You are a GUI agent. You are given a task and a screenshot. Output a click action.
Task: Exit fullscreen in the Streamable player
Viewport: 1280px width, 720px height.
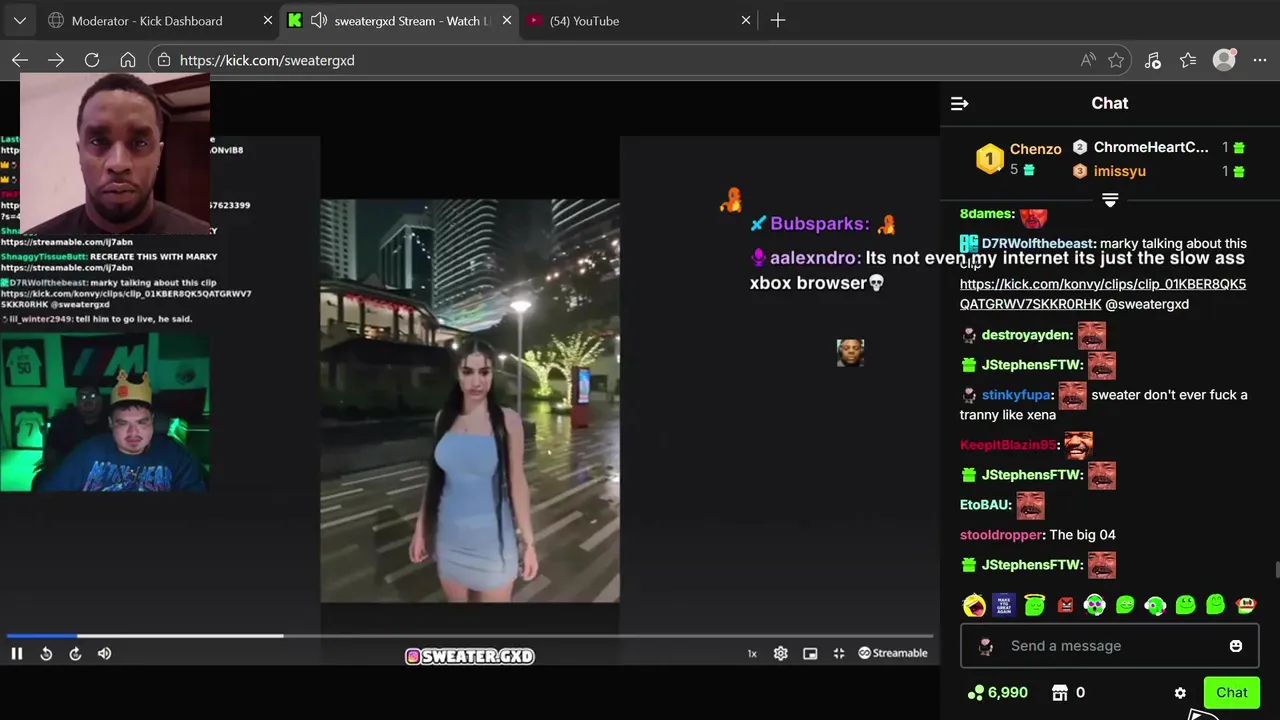pos(839,653)
